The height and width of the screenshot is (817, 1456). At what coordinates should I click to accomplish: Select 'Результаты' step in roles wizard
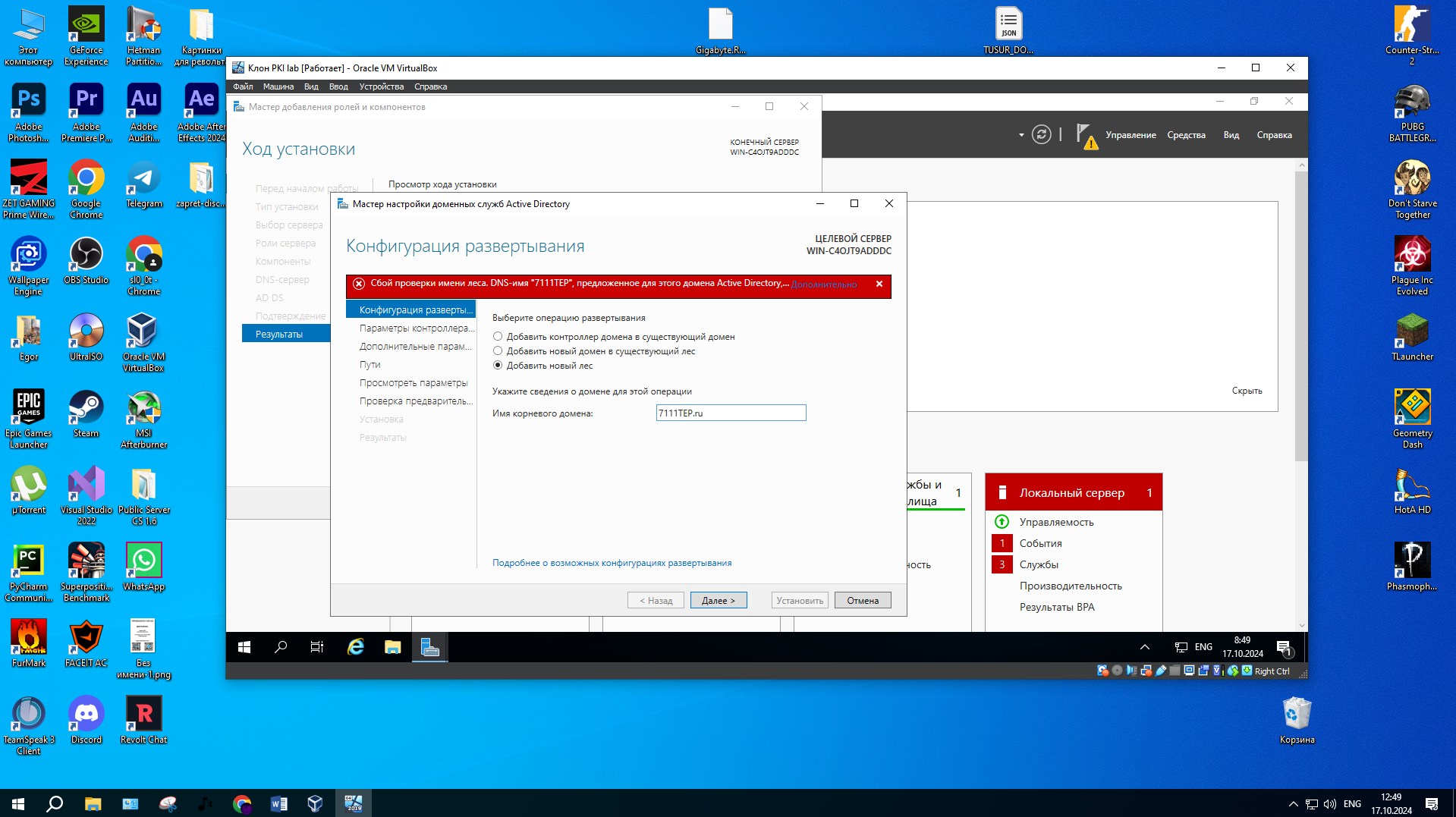pyautogui.click(x=286, y=335)
